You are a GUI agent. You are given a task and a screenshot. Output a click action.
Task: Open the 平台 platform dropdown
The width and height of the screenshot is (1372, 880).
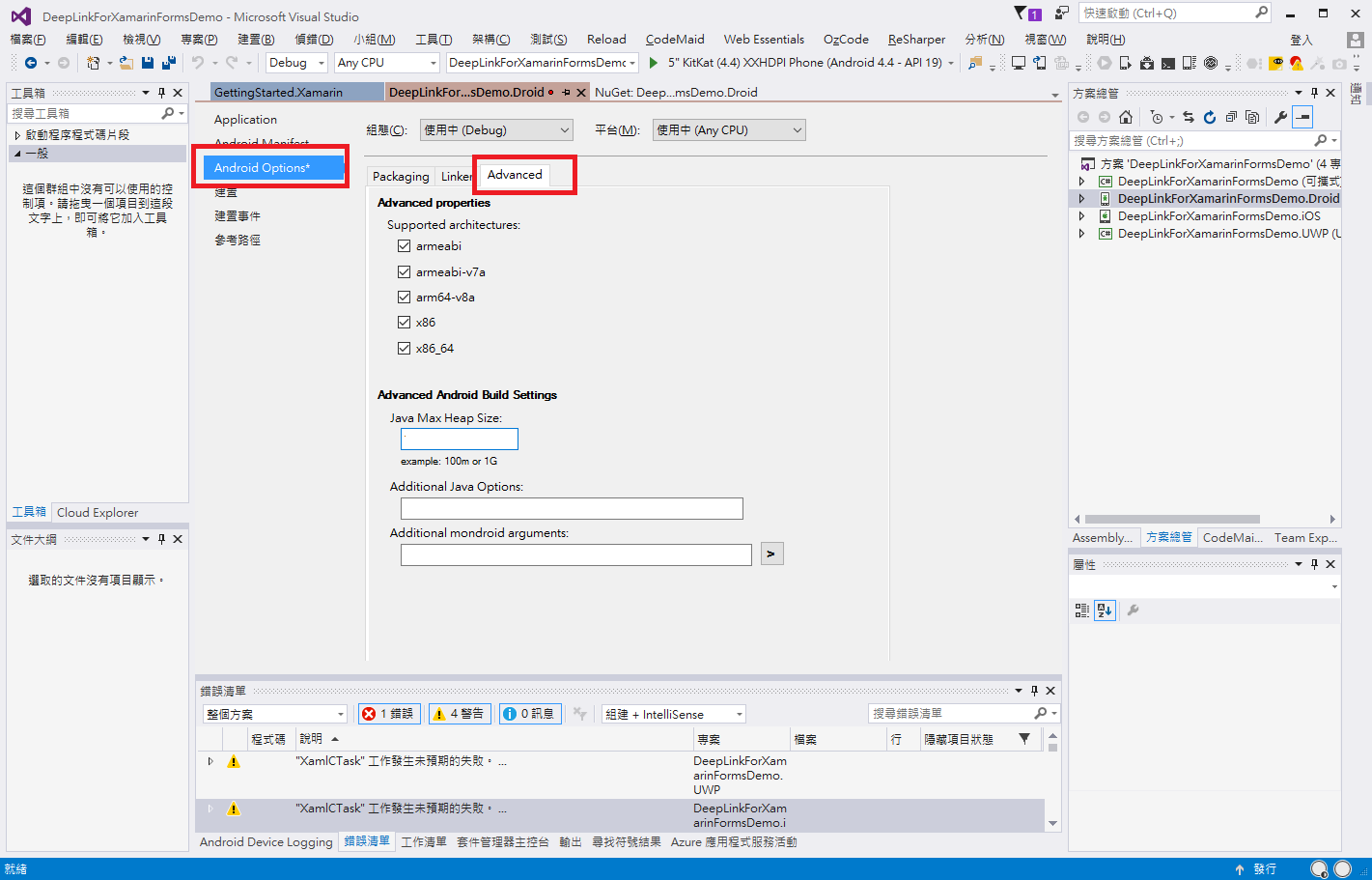729,130
